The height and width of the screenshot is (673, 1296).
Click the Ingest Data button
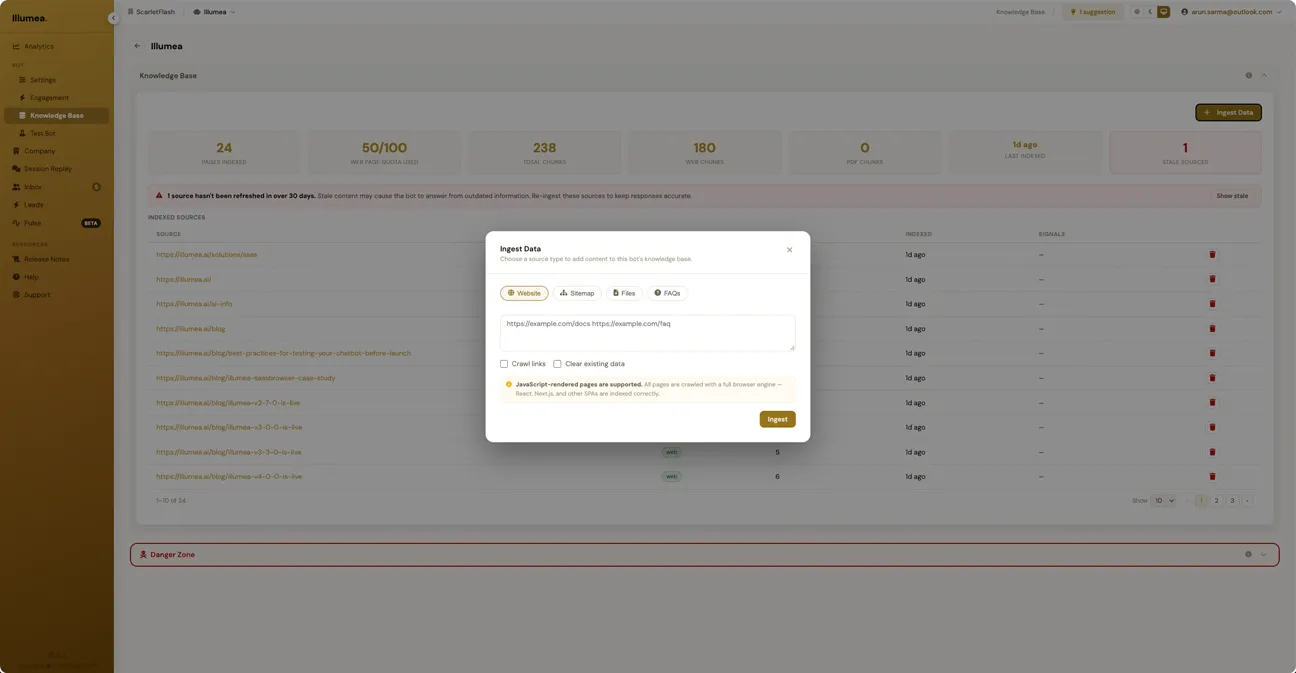tap(1228, 112)
